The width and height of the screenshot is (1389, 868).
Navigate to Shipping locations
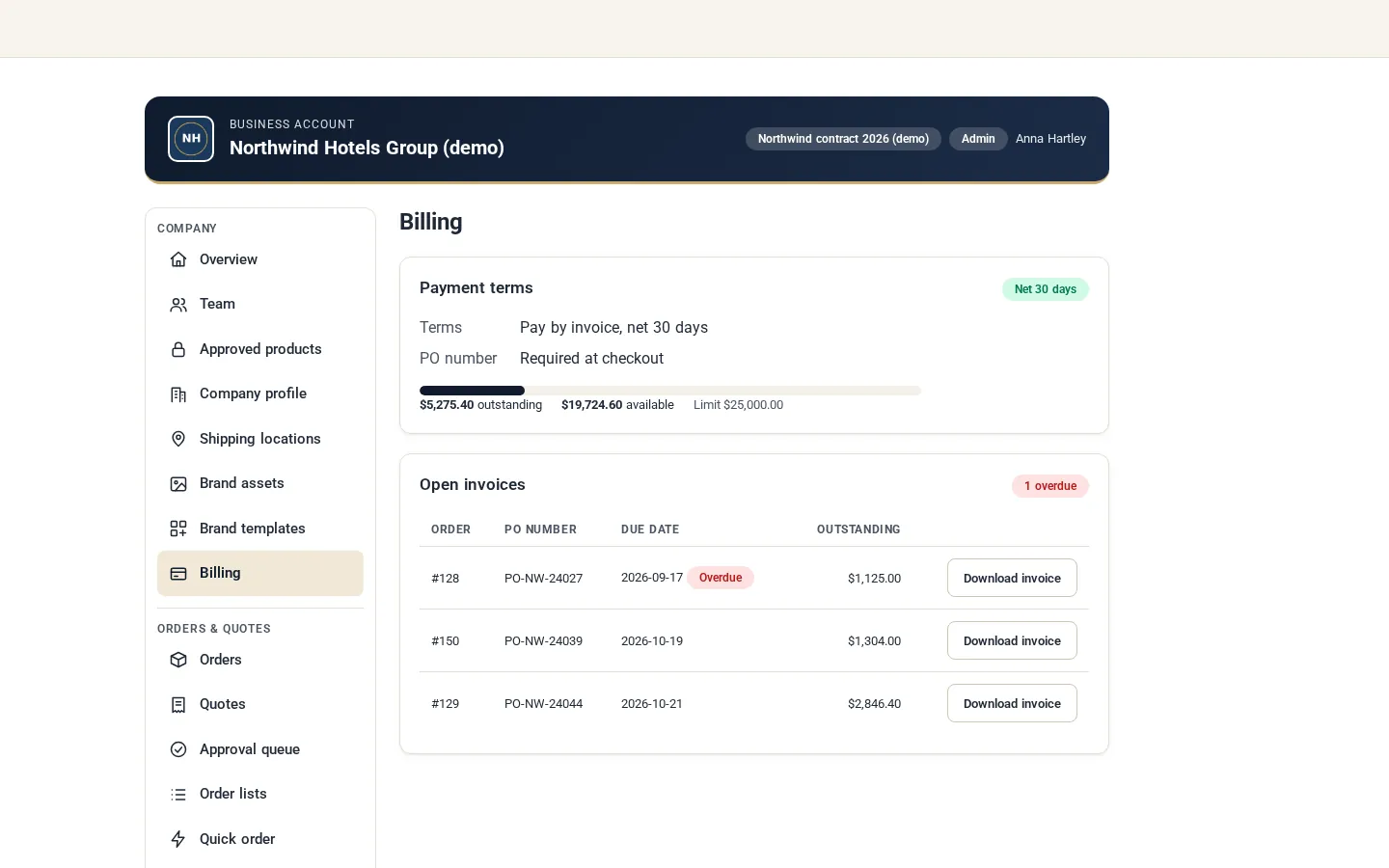pos(260,439)
